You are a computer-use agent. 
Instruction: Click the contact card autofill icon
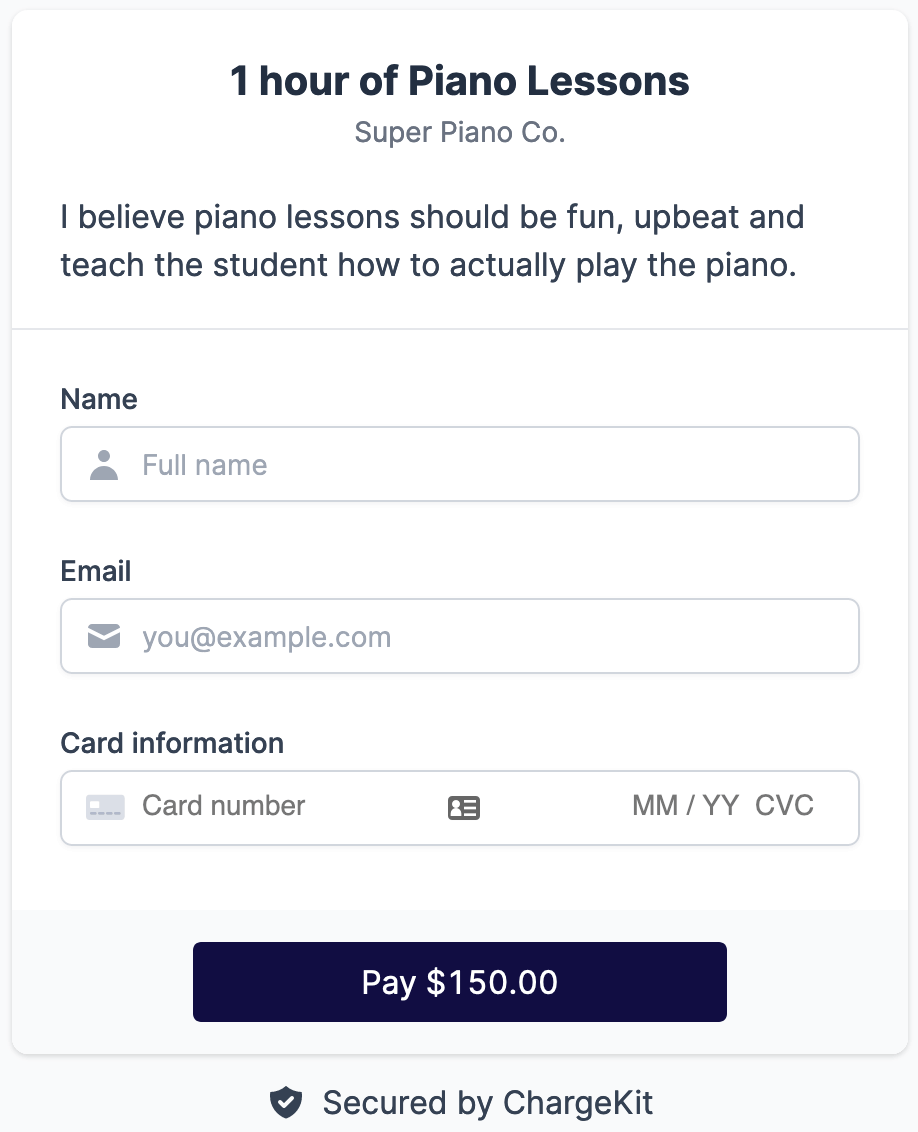tap(464, 808)
